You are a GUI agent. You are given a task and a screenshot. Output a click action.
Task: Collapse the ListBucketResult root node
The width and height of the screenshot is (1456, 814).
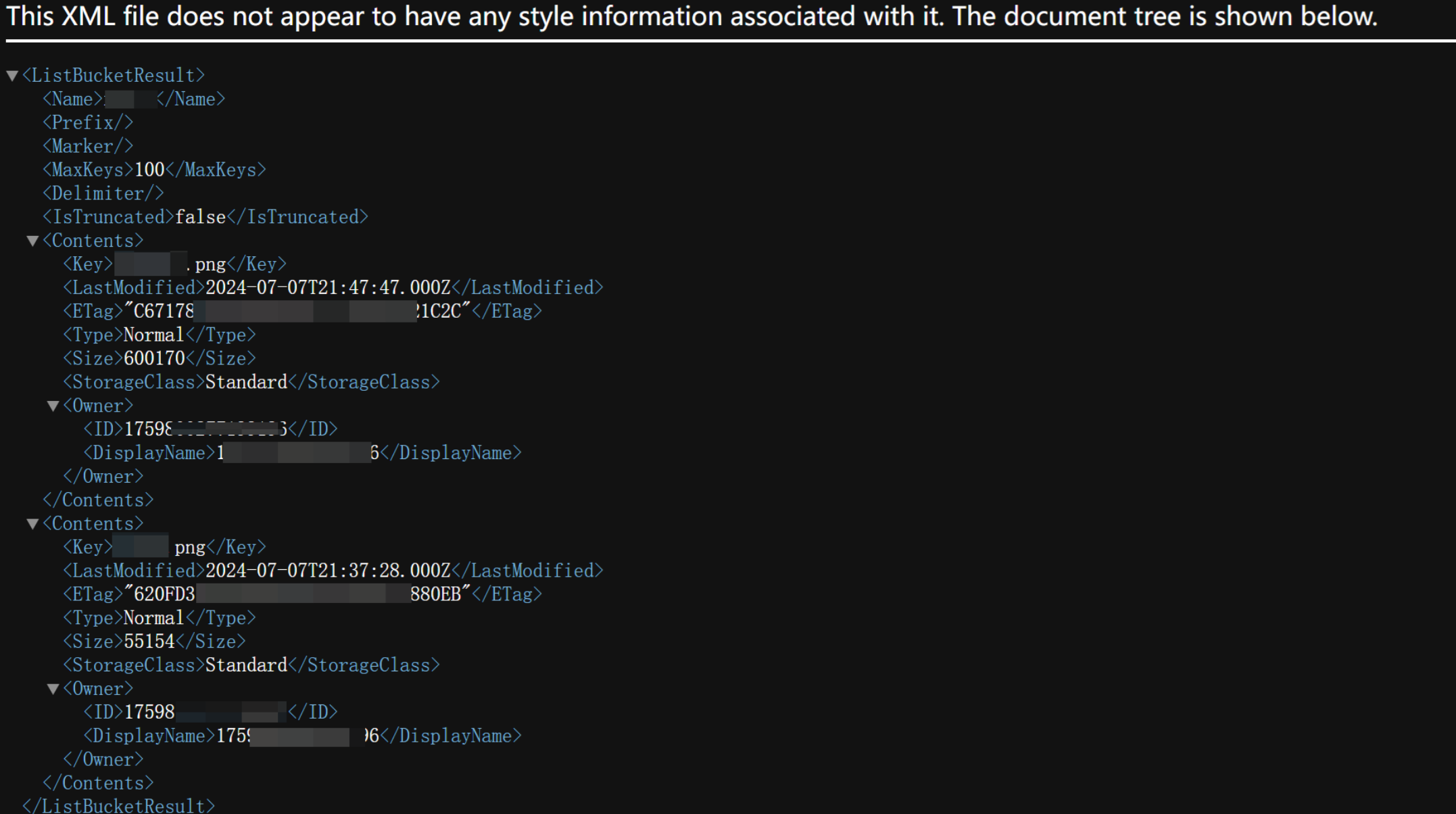(x=12, y=76)
